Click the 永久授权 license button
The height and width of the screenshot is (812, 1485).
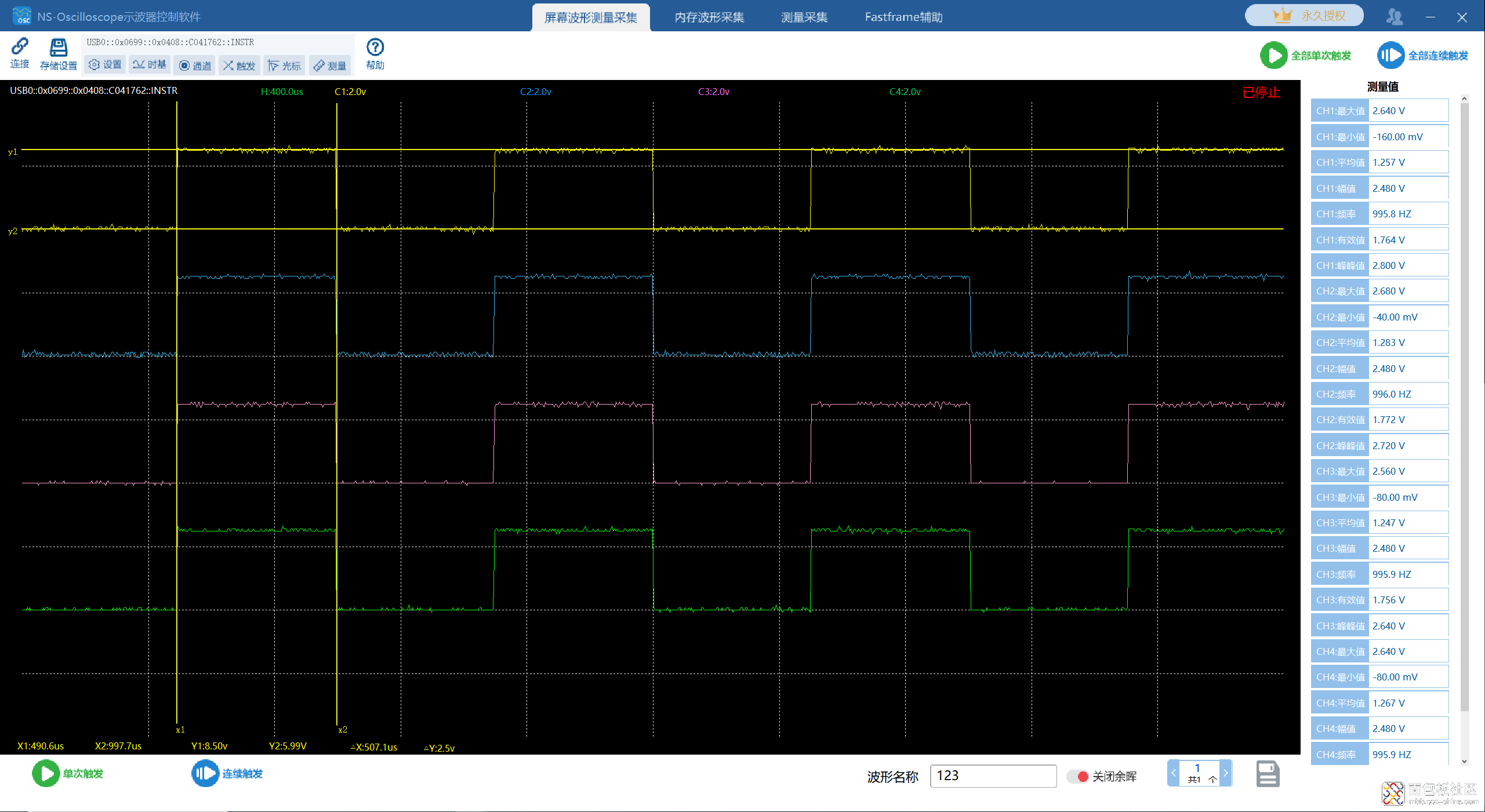pos(1304,16)
